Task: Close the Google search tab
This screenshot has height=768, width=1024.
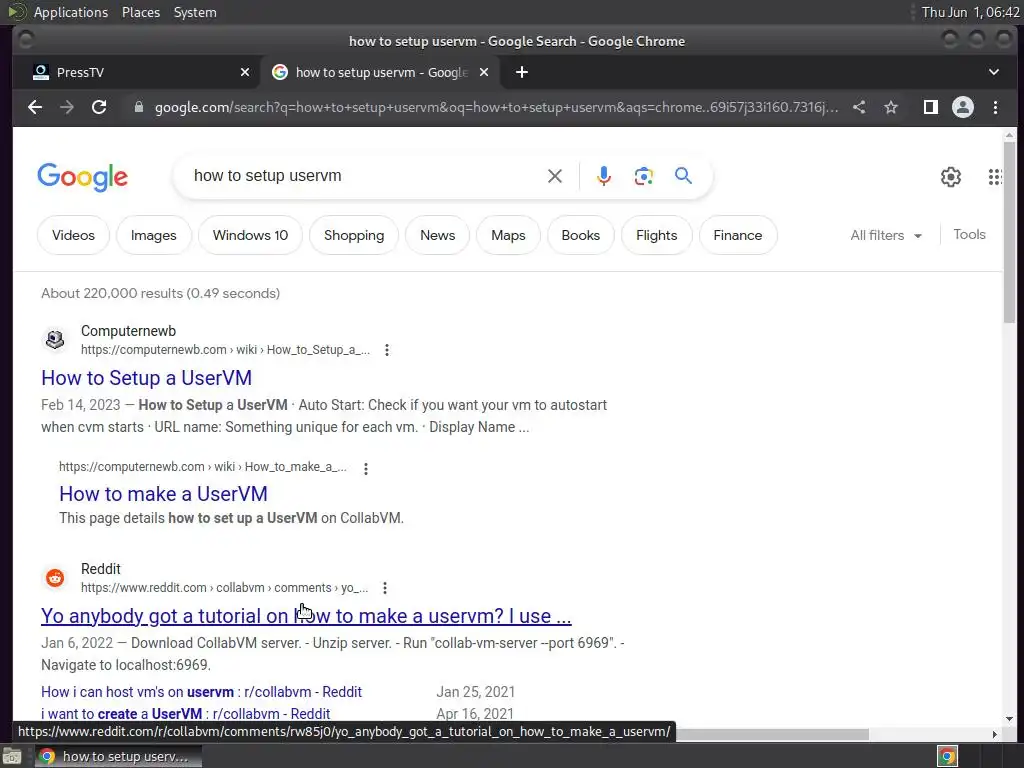Action: (484, 72)
